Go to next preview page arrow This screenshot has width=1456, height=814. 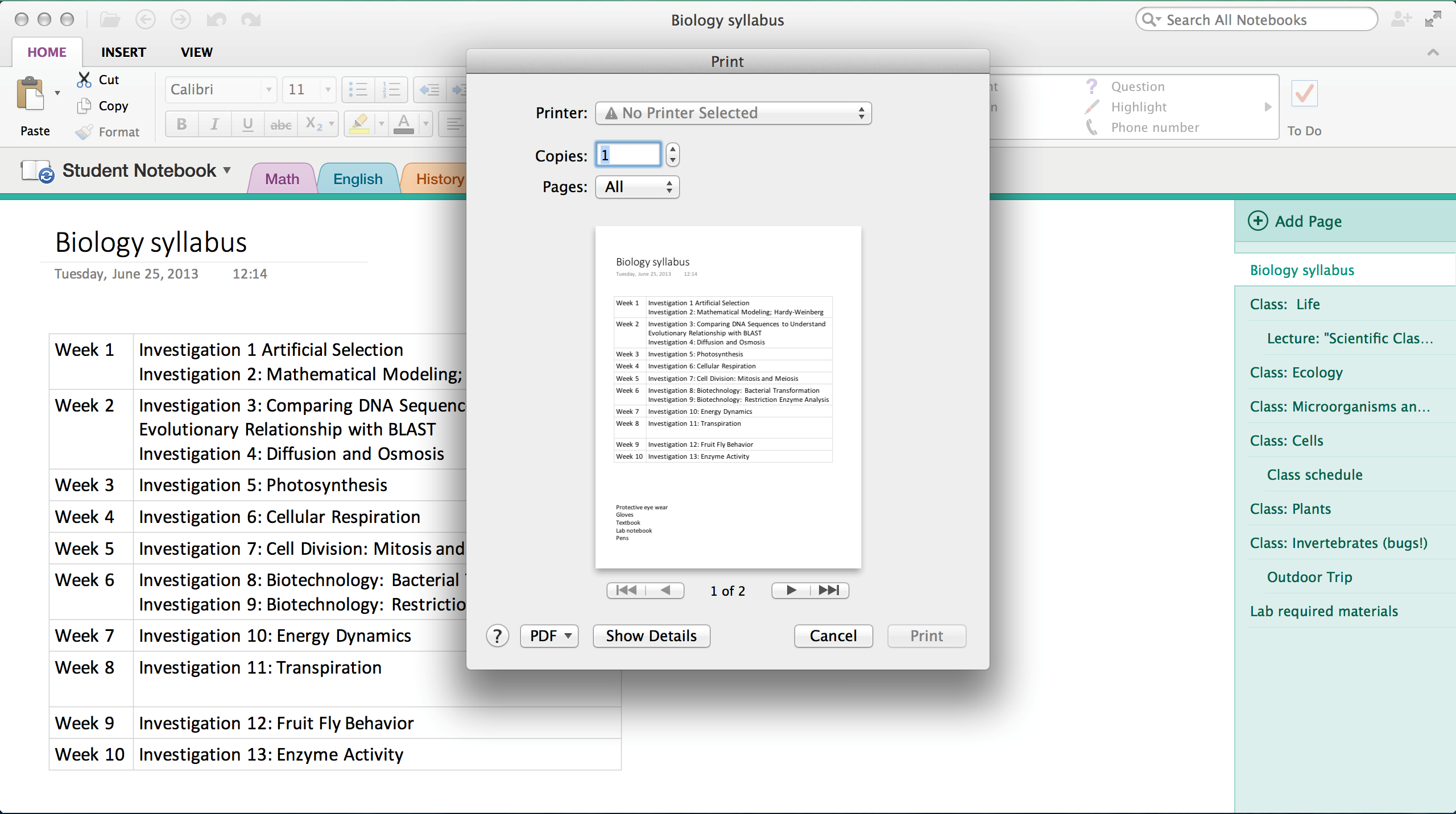click(x=791, y=591)
